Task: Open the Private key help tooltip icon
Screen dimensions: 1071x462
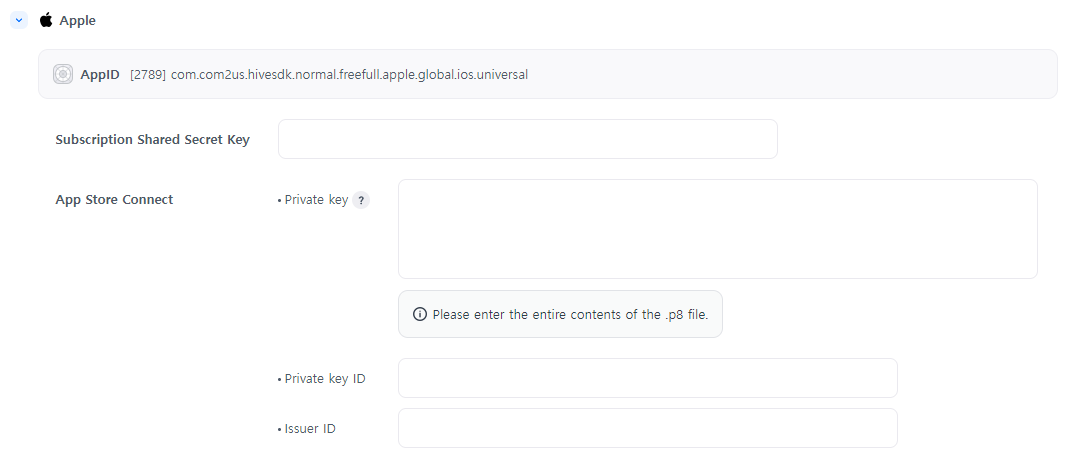Action: tap(361, 200)
